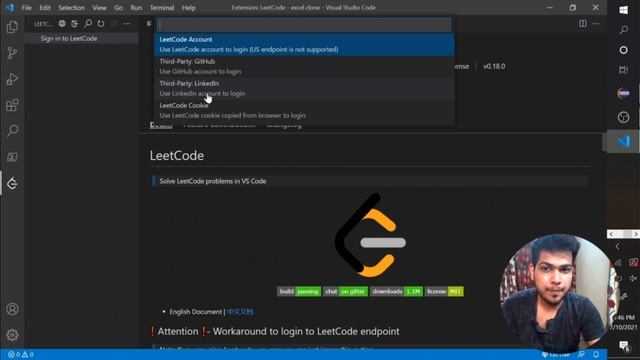Click the globe switch endpoint icon
Image resolution: width=640 pixels, height=360 pixels.
(x=62, y=24)
